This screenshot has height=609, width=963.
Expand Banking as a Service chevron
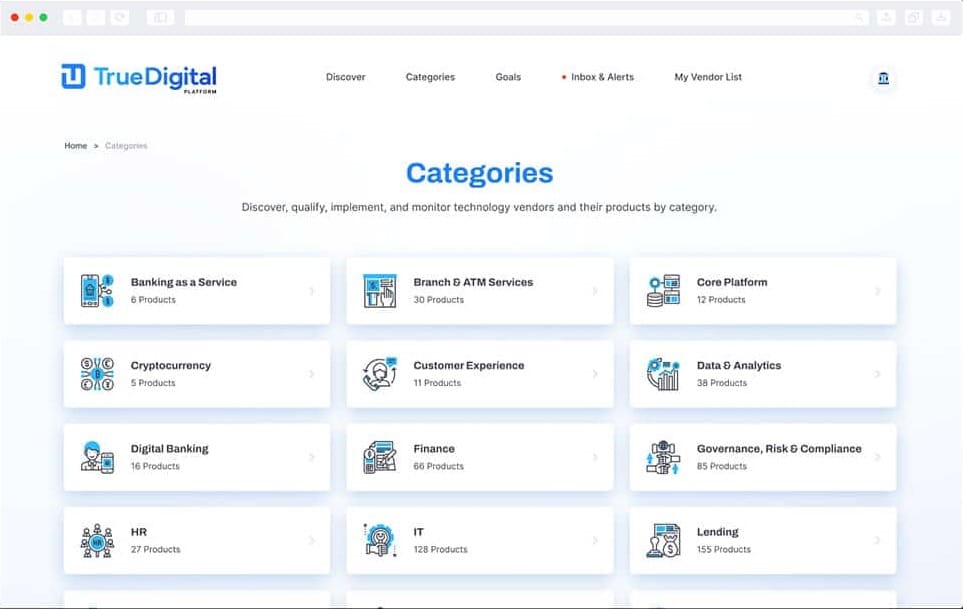tap(312, 291)
